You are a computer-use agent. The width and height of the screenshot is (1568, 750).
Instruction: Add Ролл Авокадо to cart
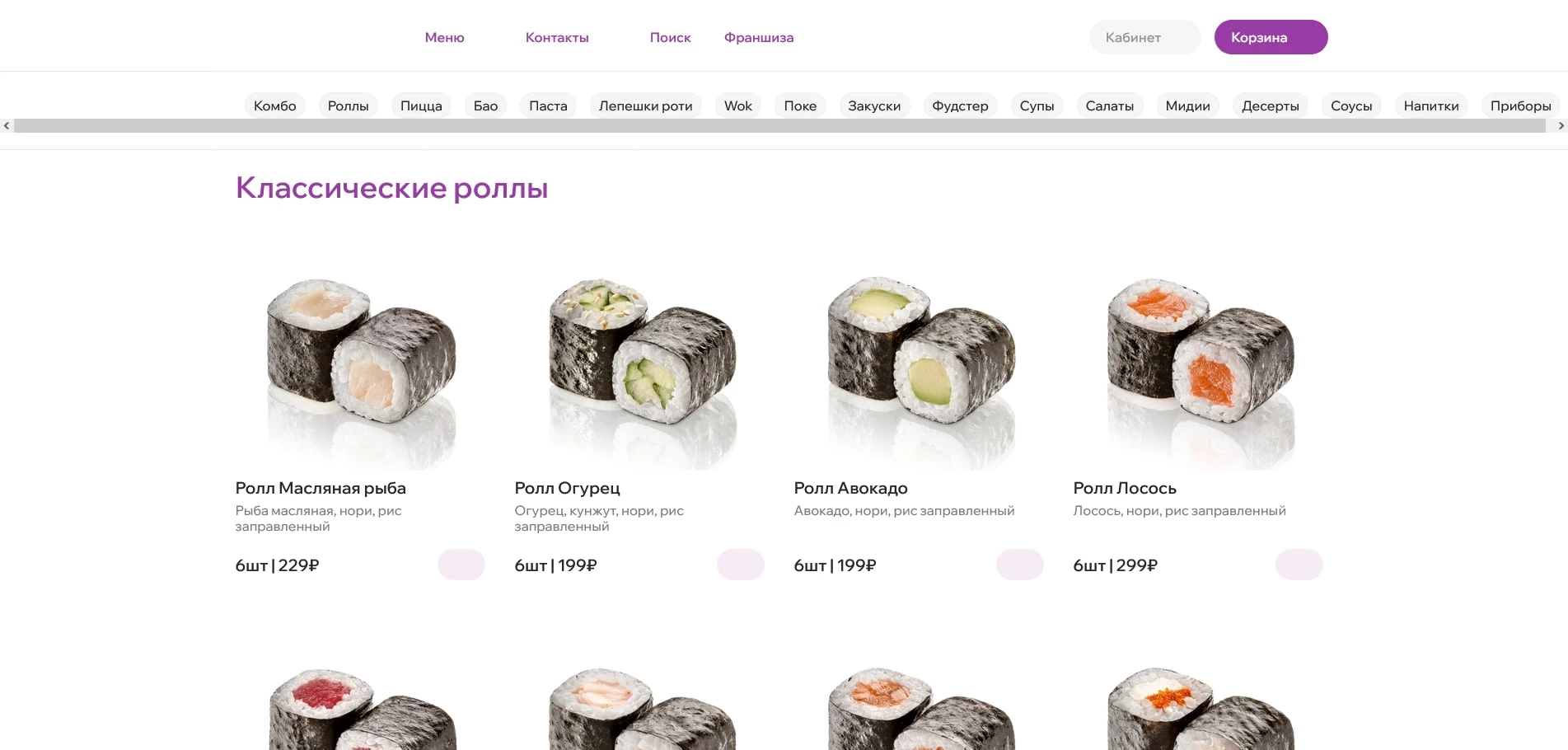coord(1020,565)
